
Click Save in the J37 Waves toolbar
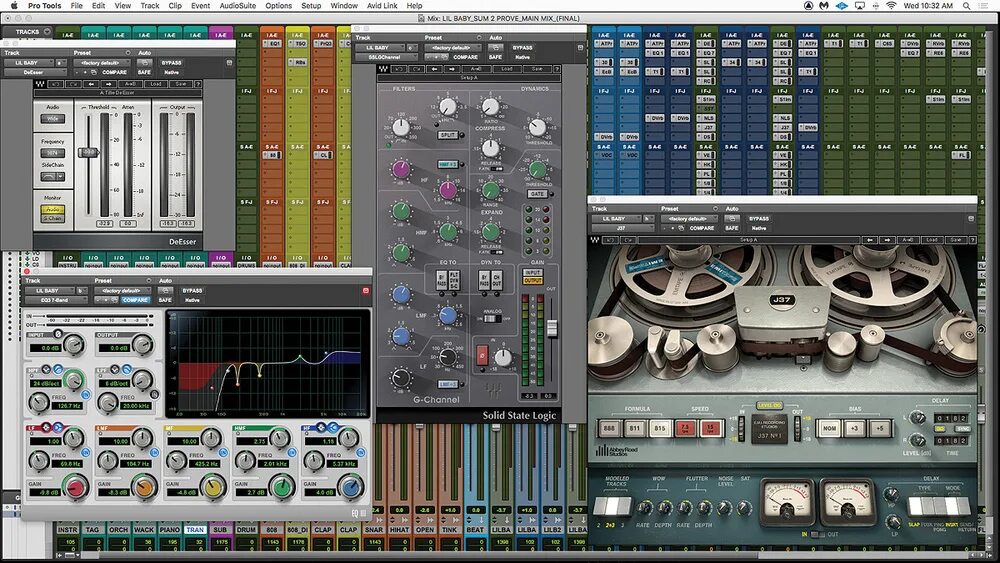click(x=955, y=240)
